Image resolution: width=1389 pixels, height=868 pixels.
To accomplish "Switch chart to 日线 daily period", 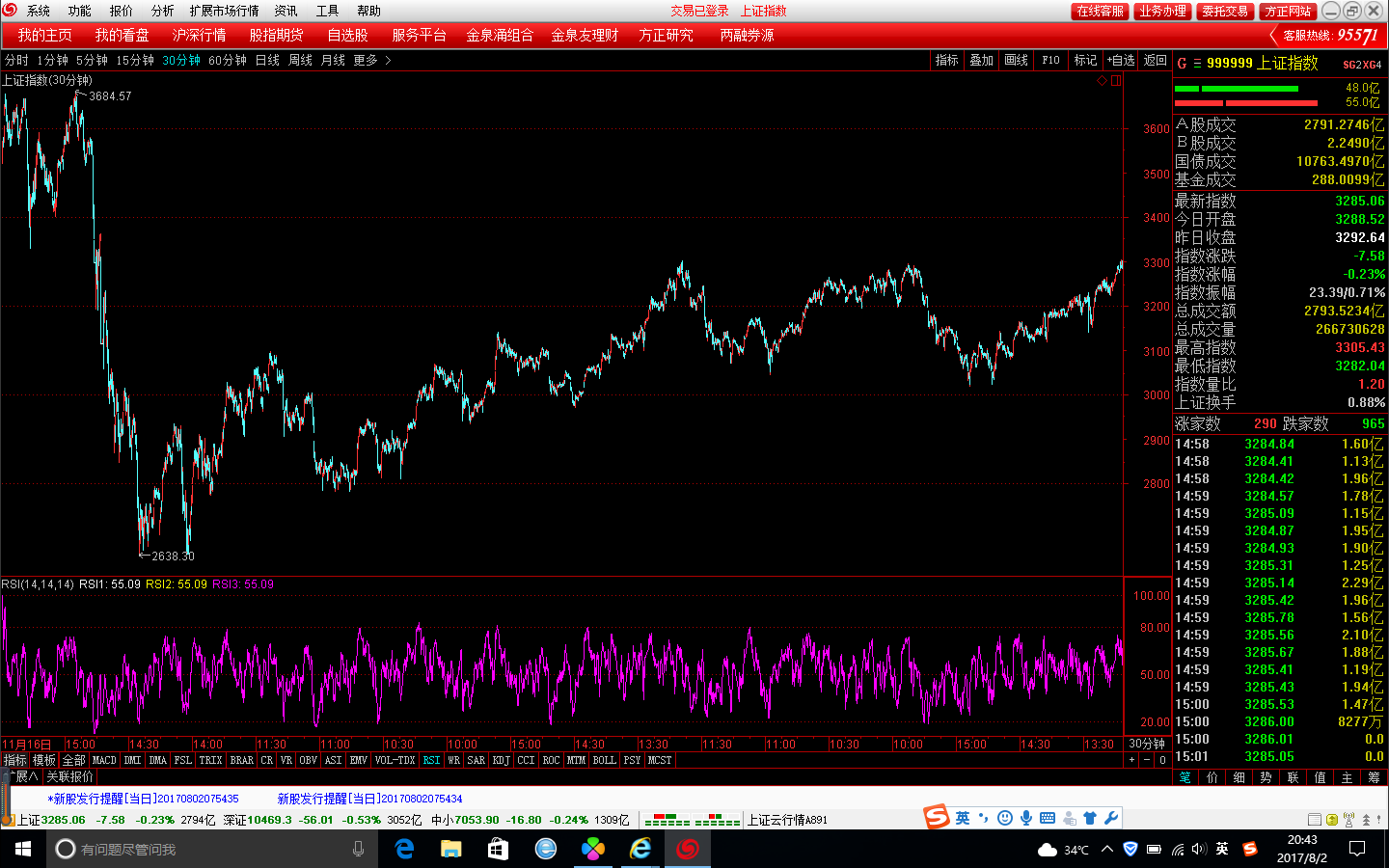I will (267, 60).
